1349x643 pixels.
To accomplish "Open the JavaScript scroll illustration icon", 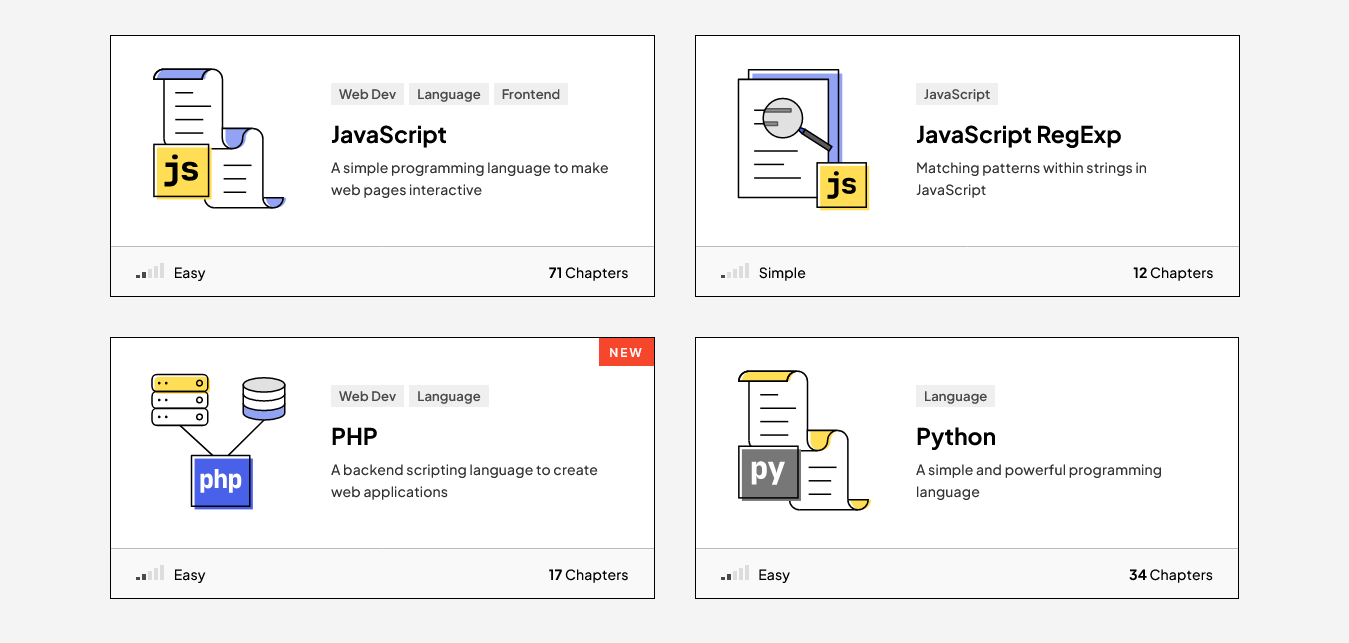I will [x=219, y=139].
